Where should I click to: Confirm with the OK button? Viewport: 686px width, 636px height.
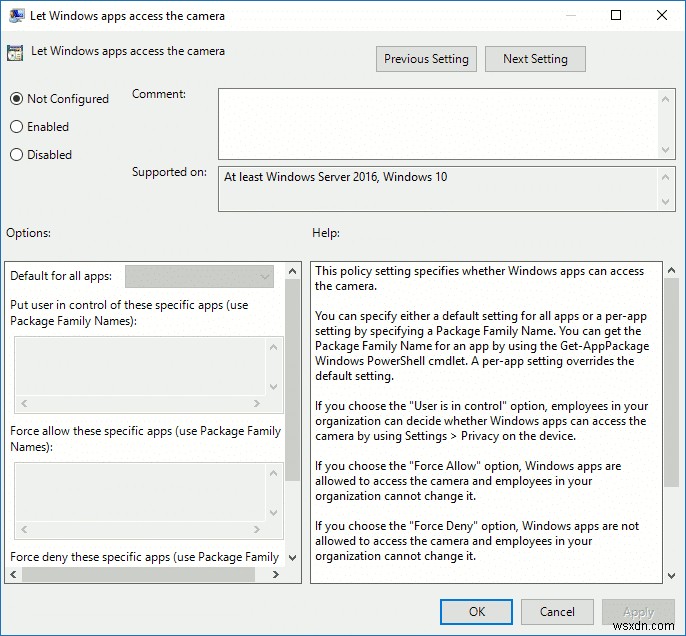pos(476,612)
